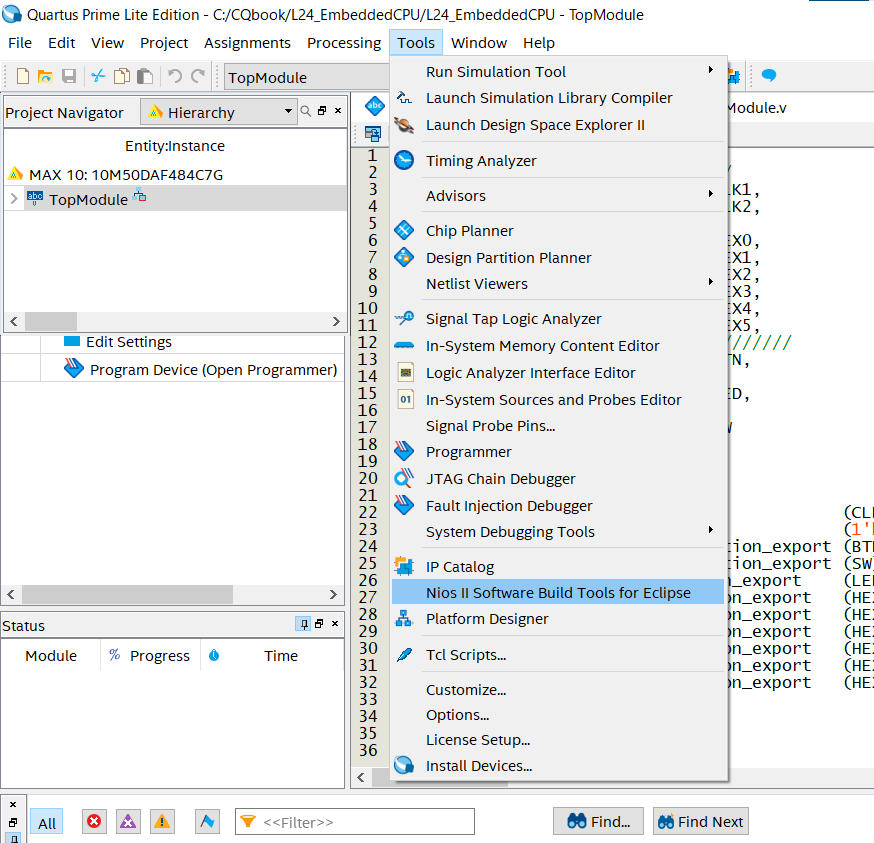Undock the Project Navigator panel
874x843 pixels.
click(322, 111)
